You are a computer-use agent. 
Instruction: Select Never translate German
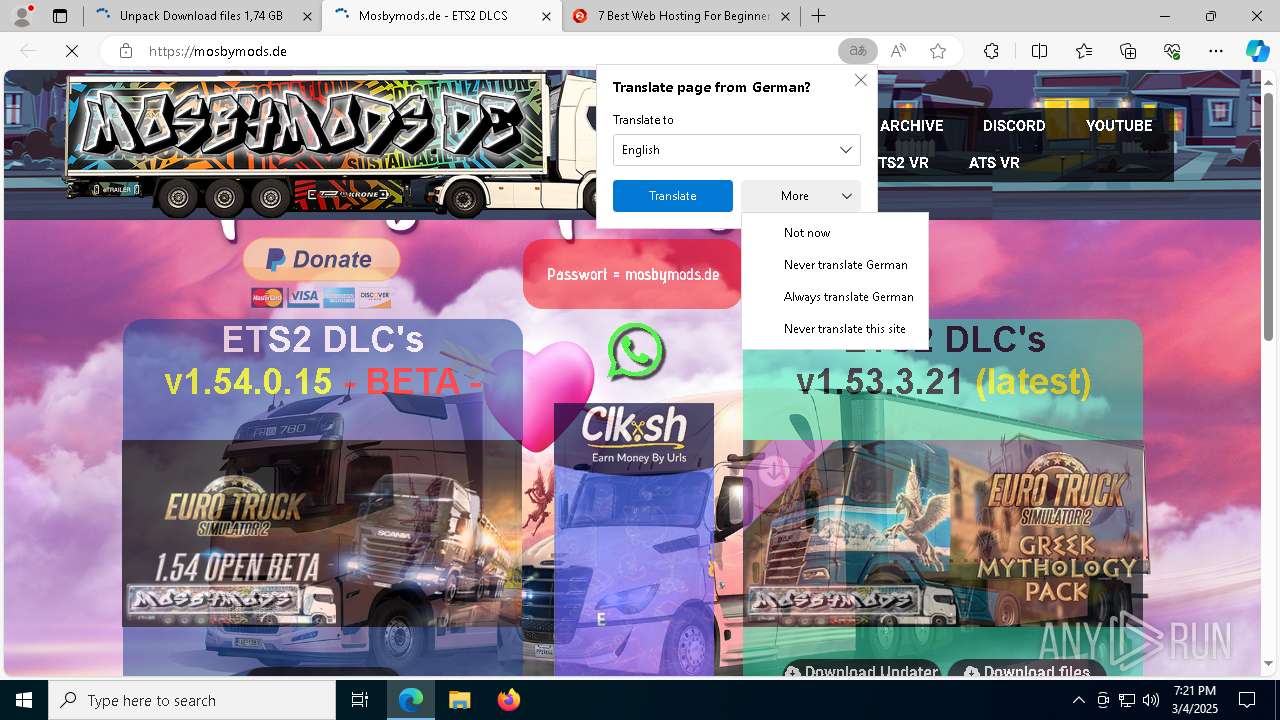point(835,264)
